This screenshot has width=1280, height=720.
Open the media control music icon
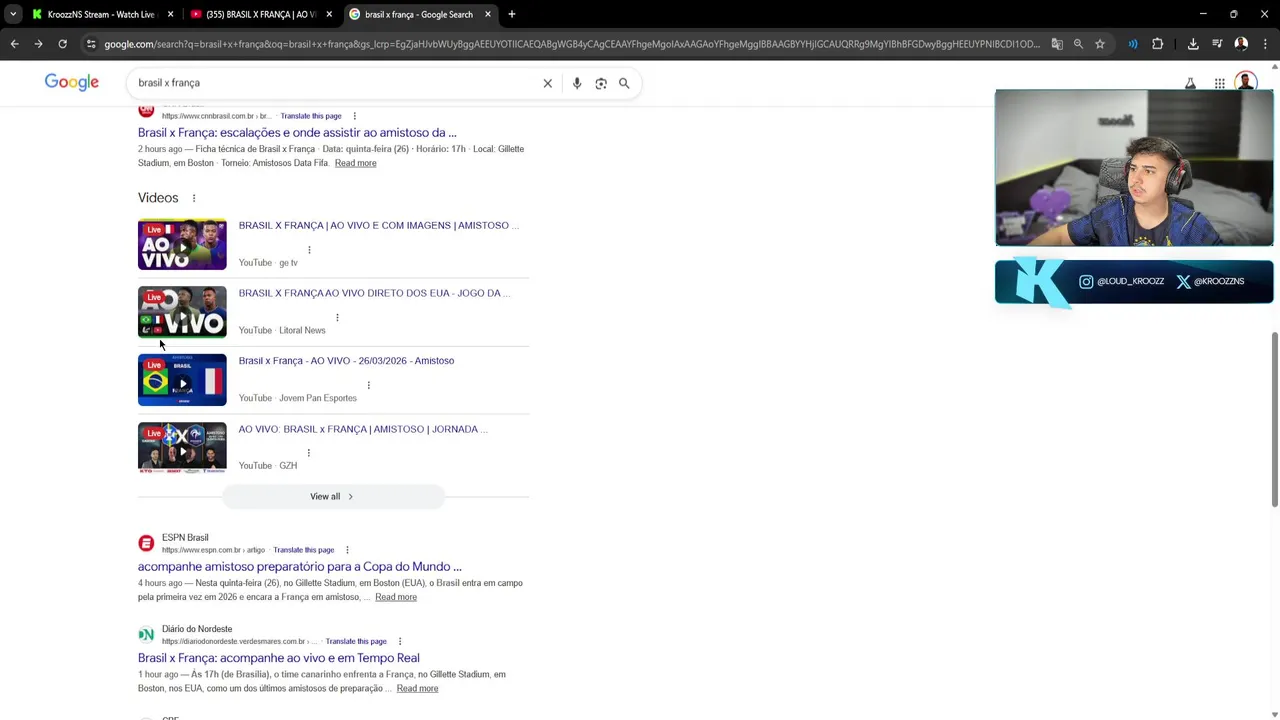coord(1217,44)
